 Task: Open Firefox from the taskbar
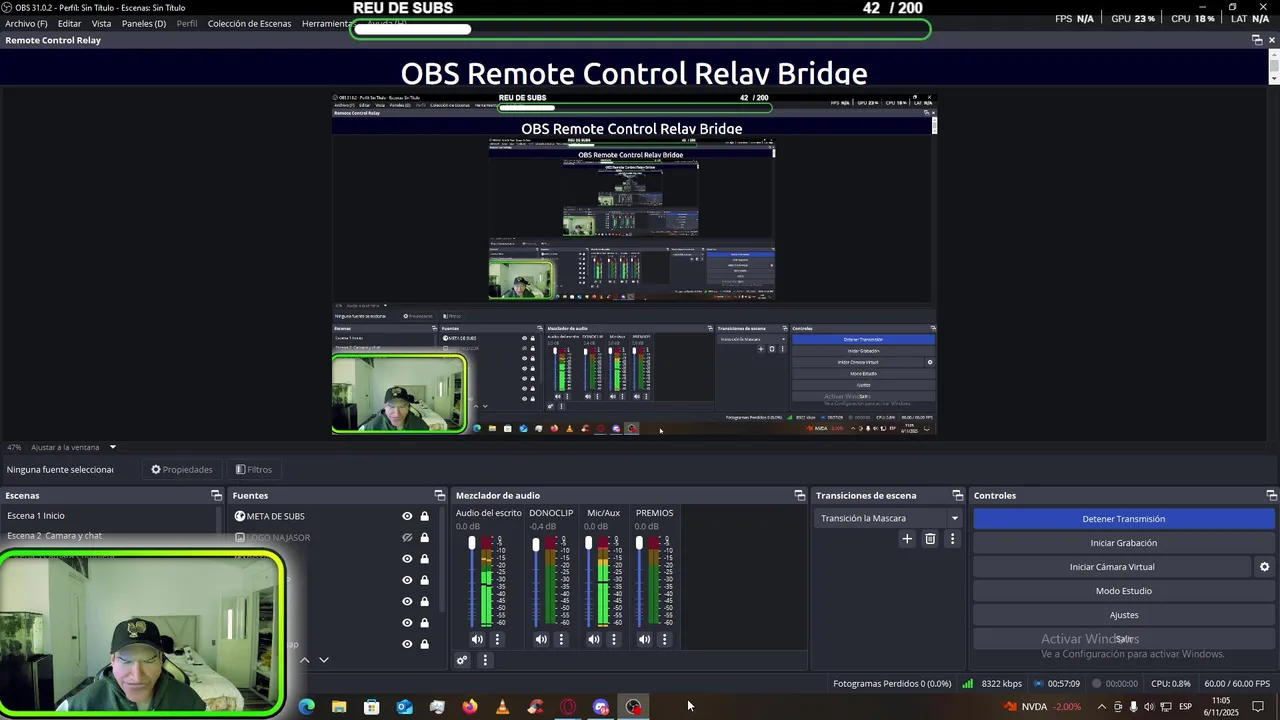pos(470,707)
